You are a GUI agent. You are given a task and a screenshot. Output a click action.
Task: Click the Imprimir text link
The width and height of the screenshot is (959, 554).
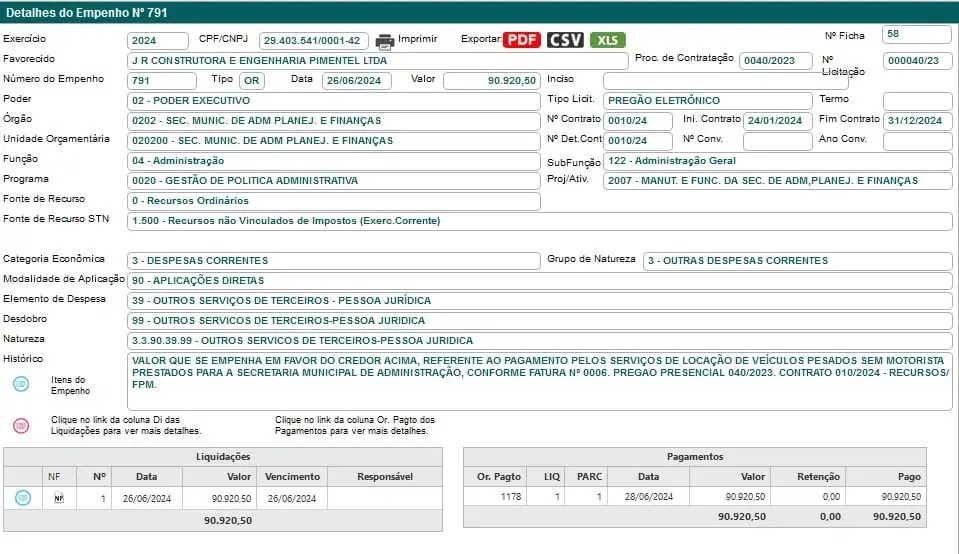417,39
